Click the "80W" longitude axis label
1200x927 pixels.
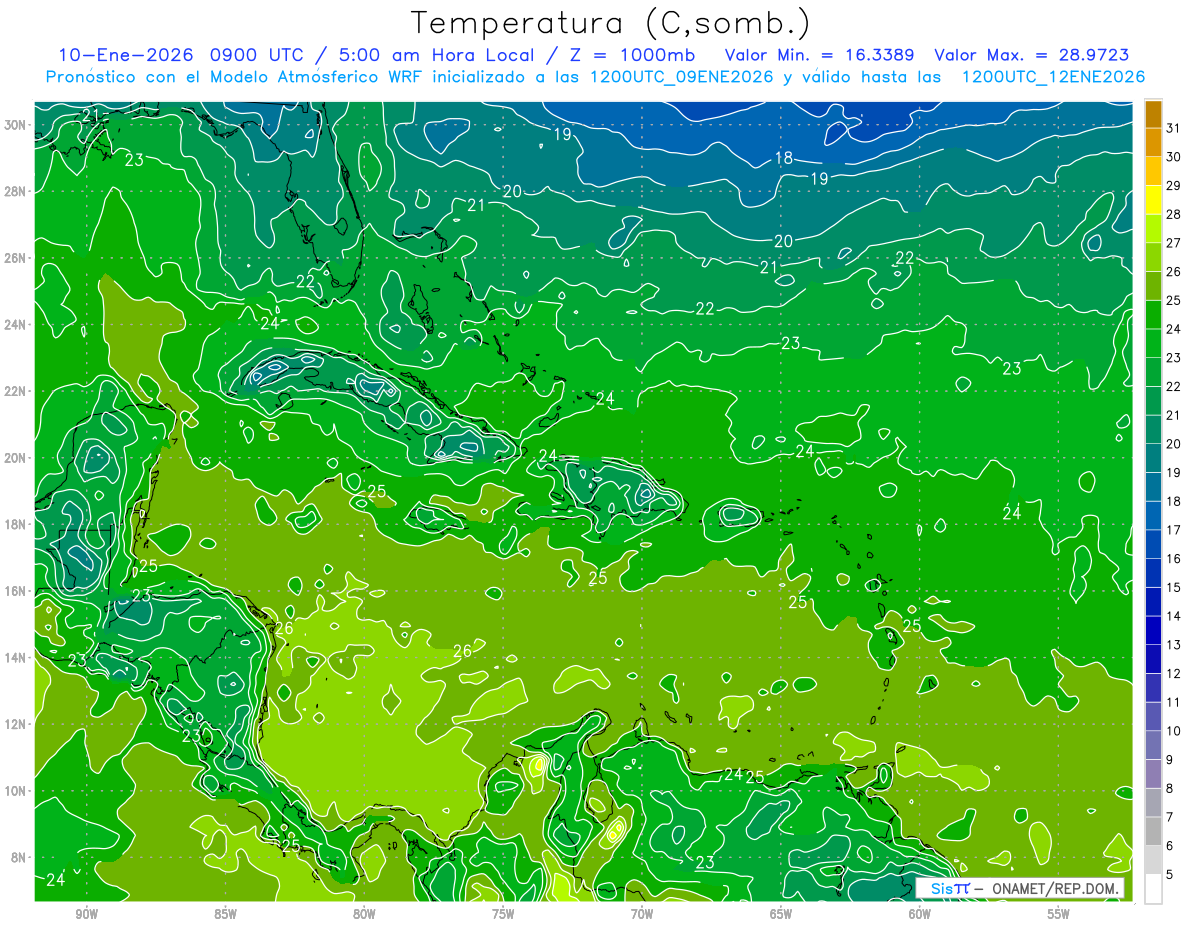364,914
